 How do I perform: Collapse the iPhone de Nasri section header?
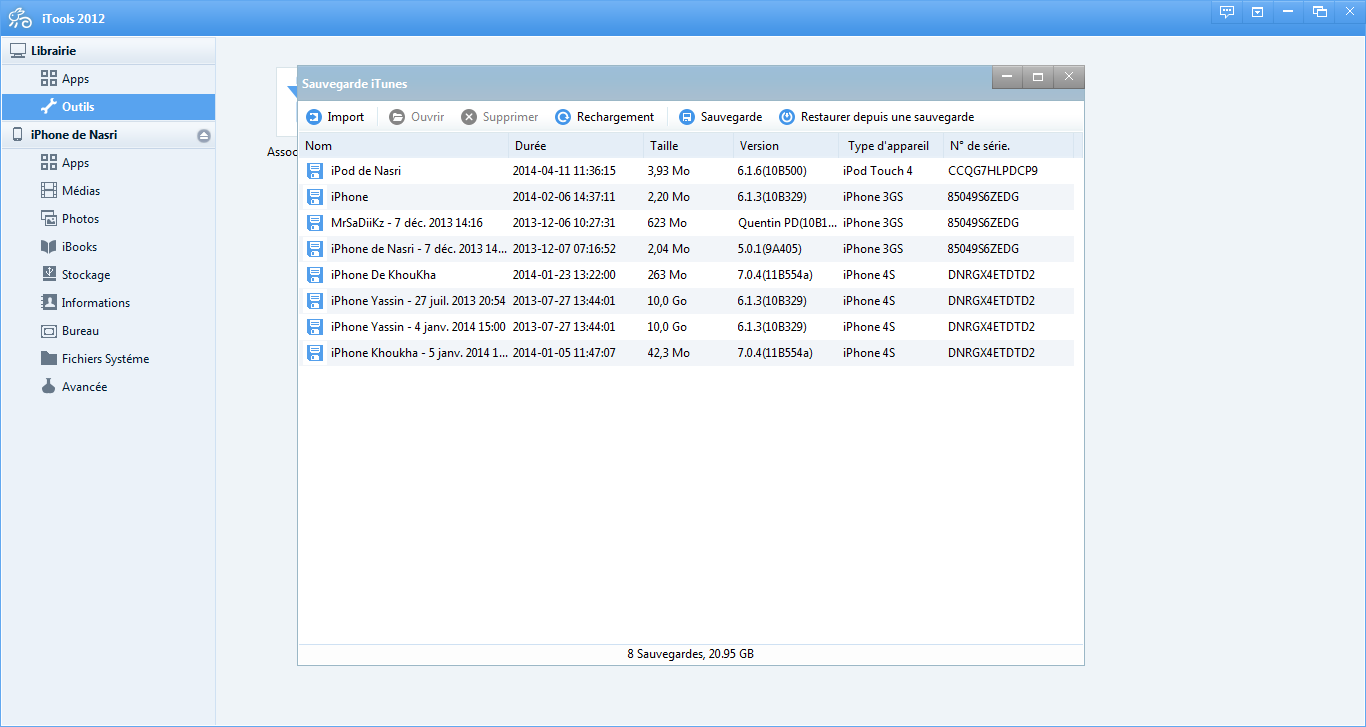tap(108, 135)
